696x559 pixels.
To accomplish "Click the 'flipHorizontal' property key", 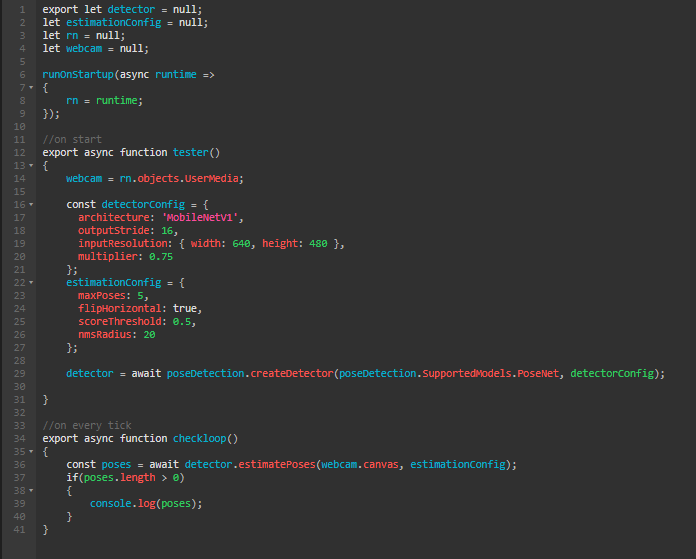I will (x=119, y=309).
